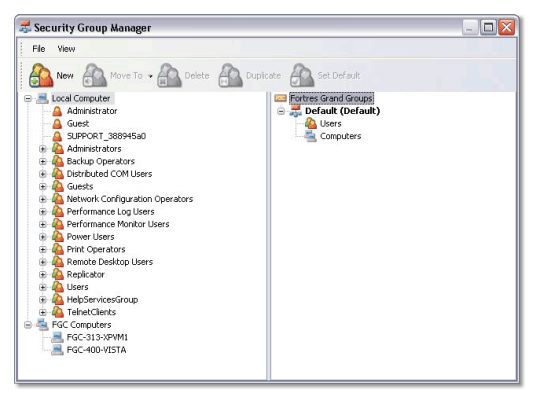Expand the Power Users group
The height and width of the screenshot is (404, 540).
pyautogui.click(x=43, y=237)
